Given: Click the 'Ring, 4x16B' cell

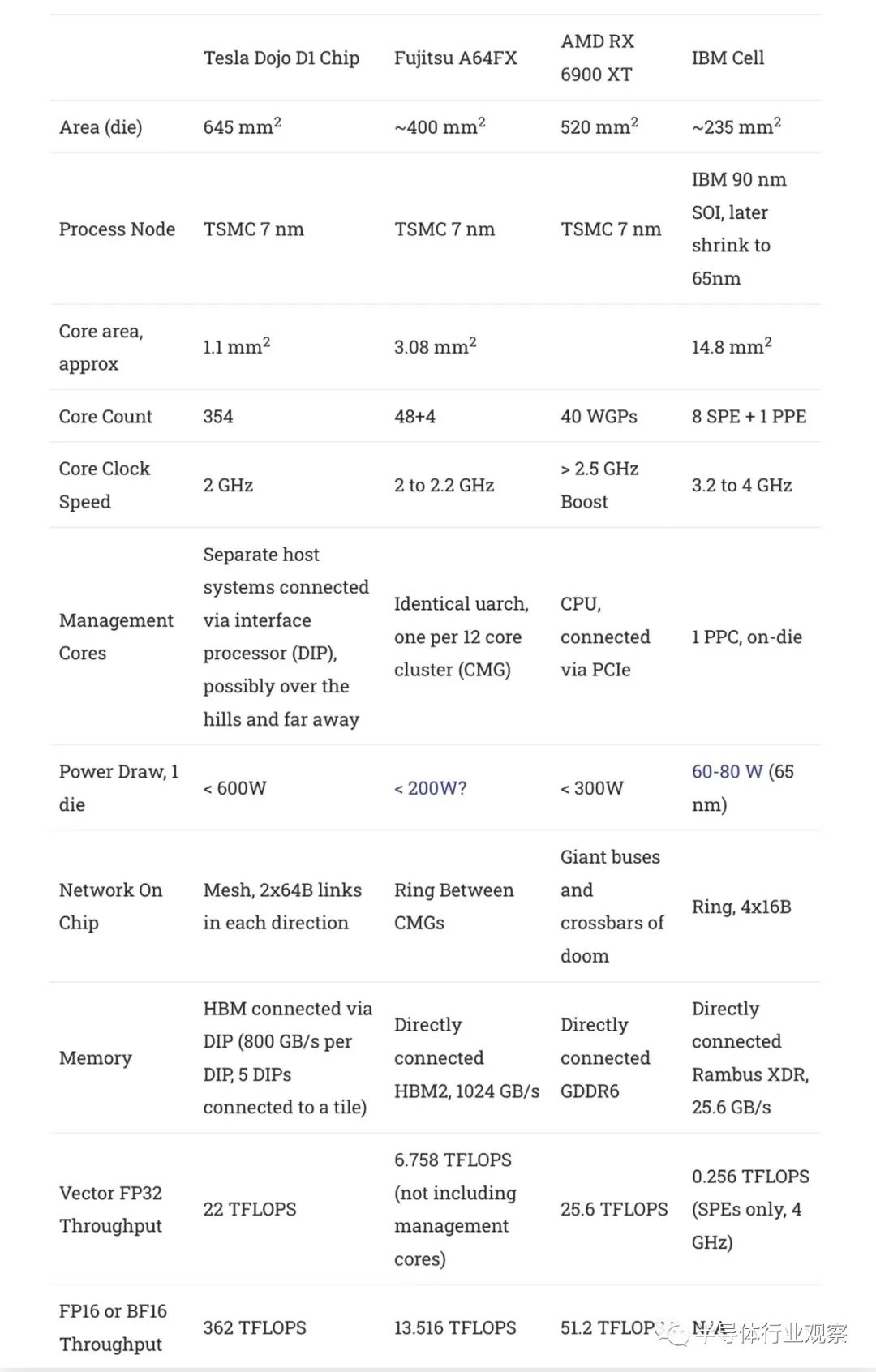Looking at the screenshot, I should point(741,907).
